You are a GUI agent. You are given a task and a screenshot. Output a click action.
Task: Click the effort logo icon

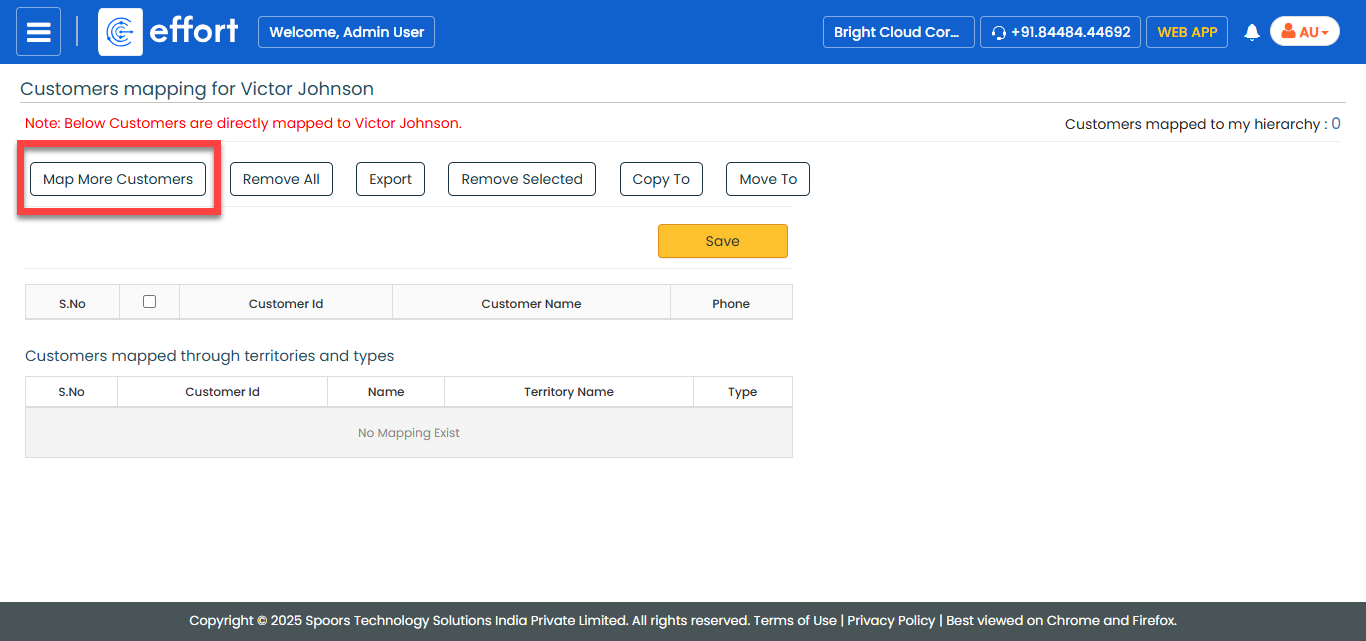[x=120, y=32]
